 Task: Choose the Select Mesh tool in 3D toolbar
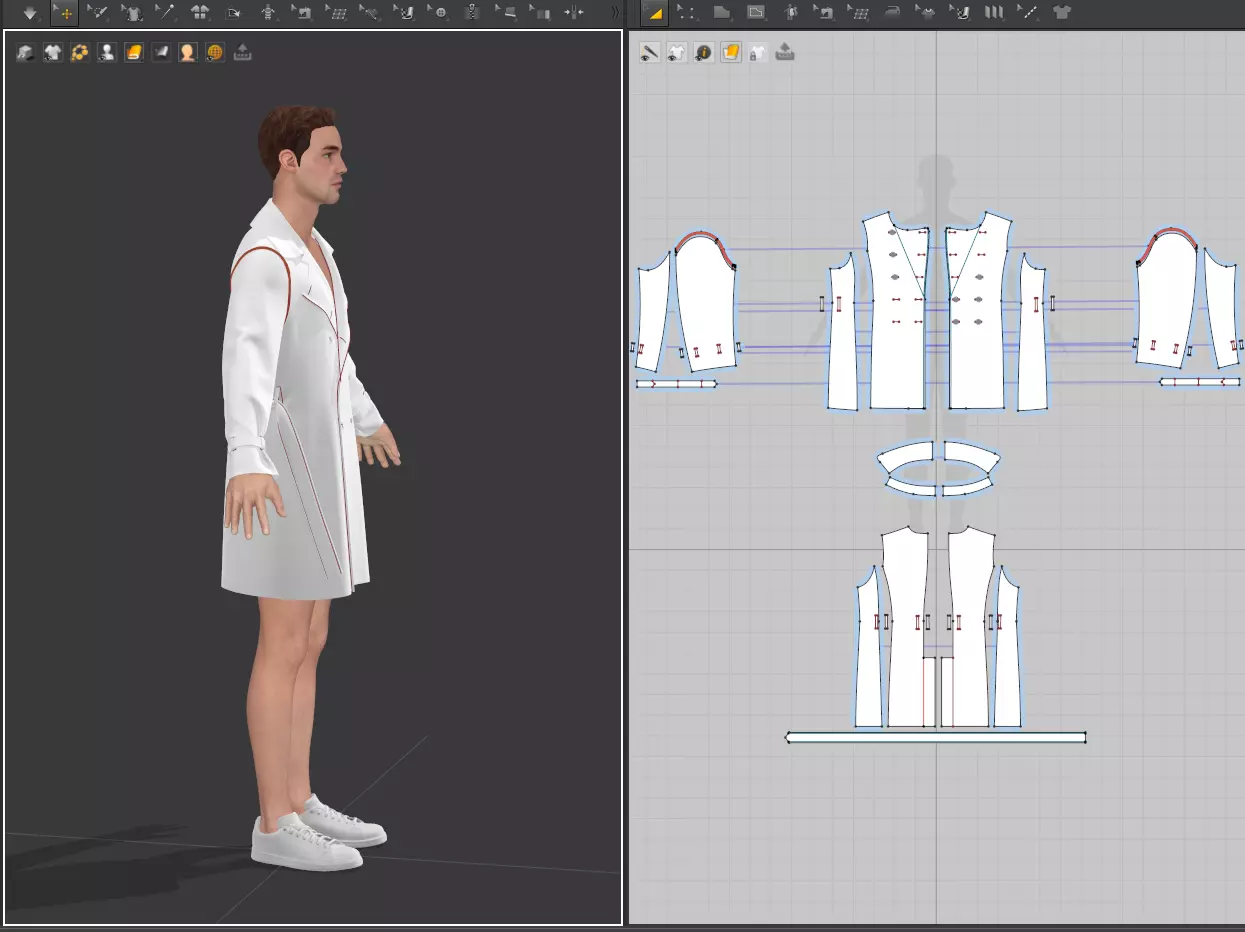tap(98, 13)
